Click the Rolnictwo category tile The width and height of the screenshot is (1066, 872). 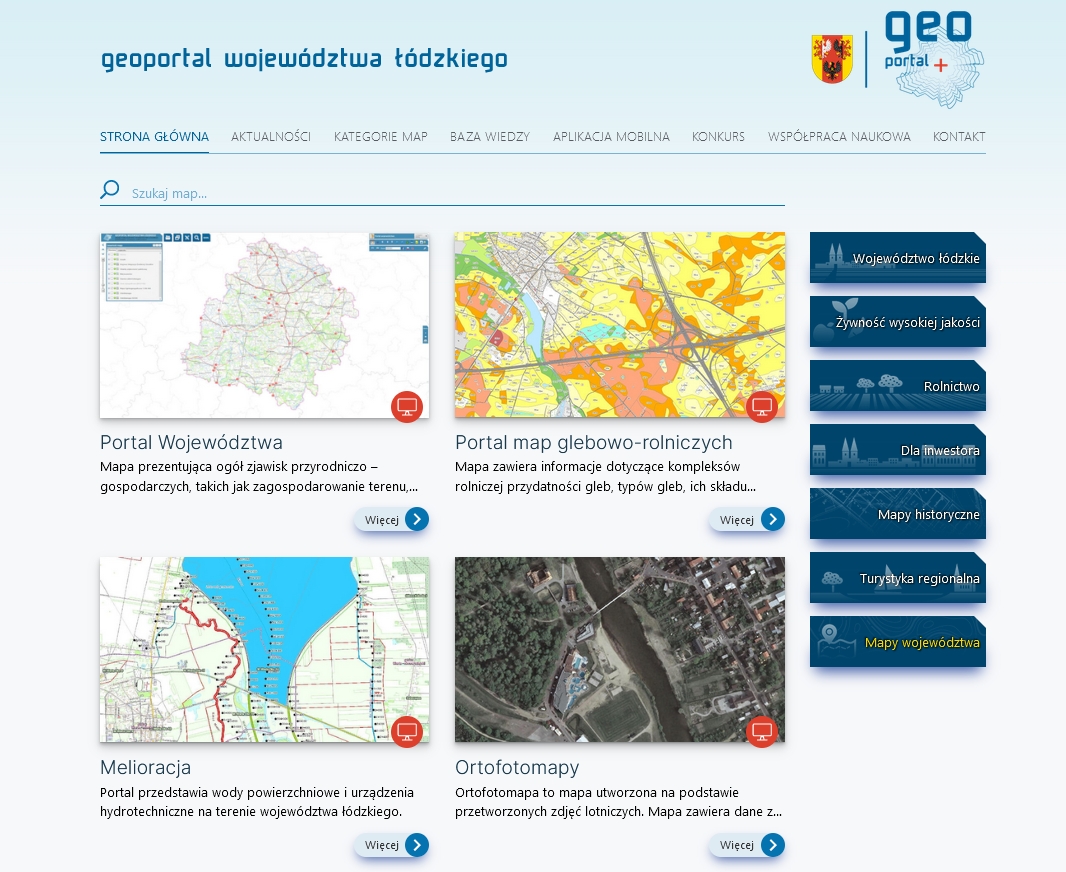pos(898,386)
